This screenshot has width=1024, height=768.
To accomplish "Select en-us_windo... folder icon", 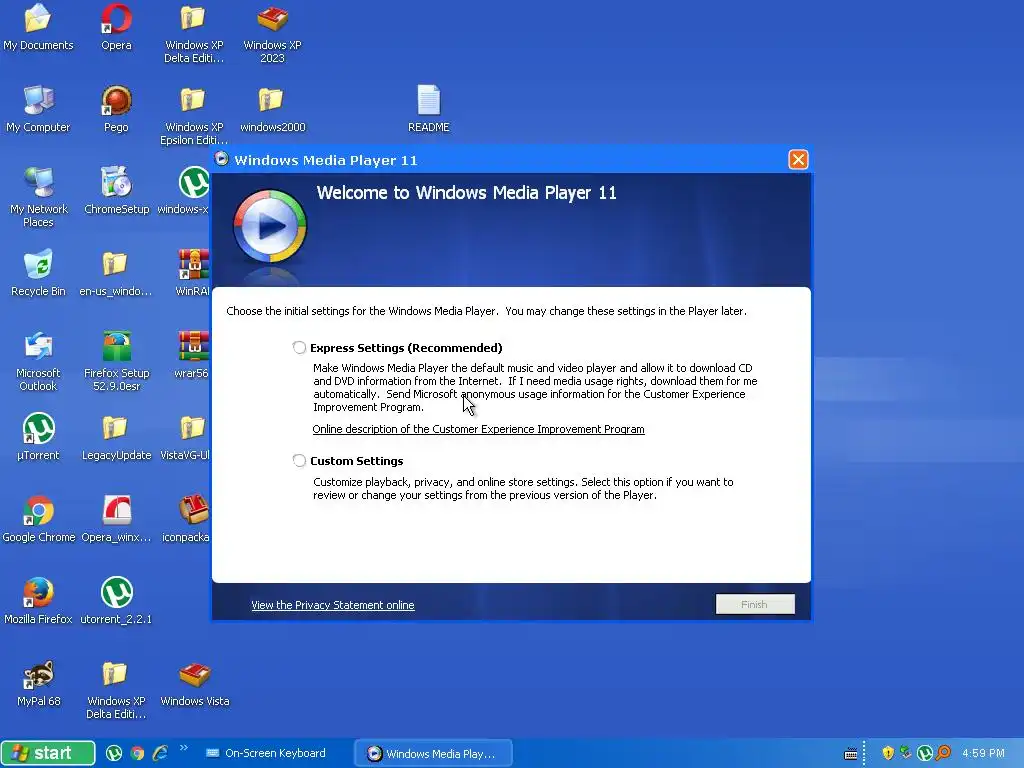I will (116, 273).
